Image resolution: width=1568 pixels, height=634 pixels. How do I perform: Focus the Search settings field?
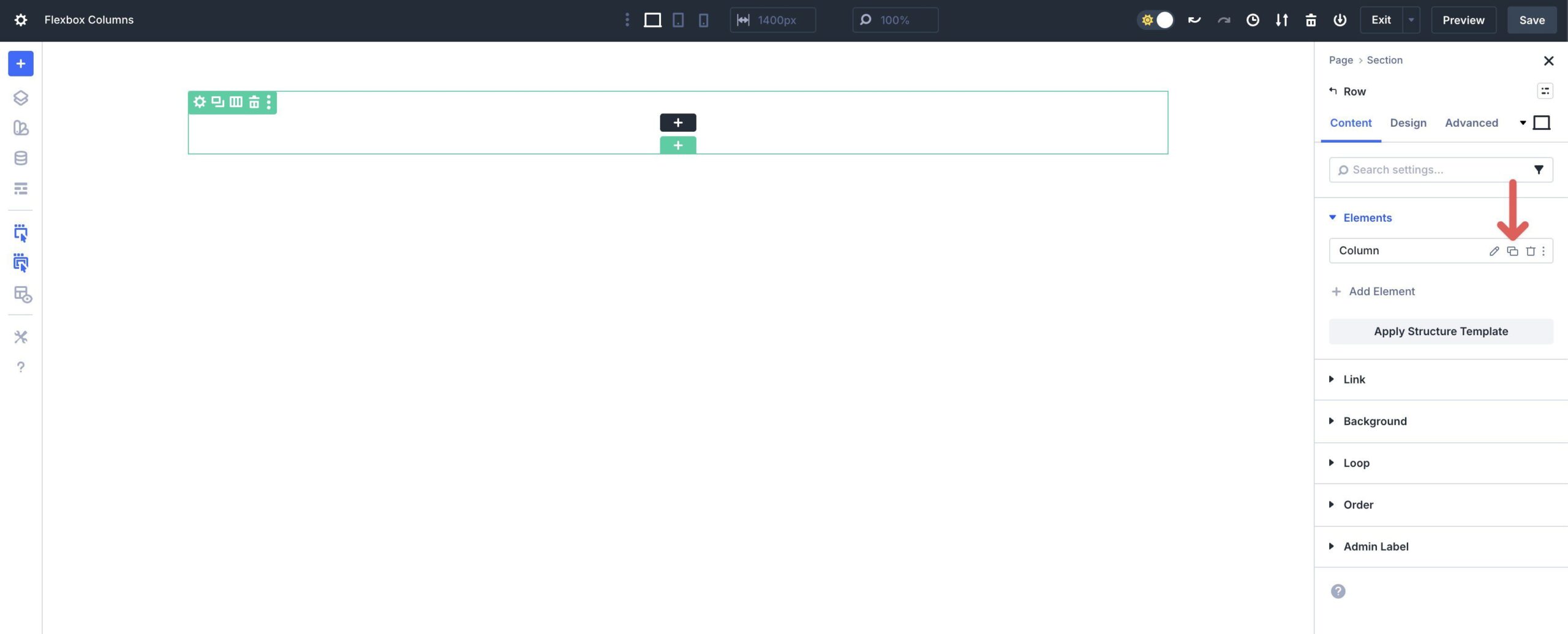pos(1433,170)
